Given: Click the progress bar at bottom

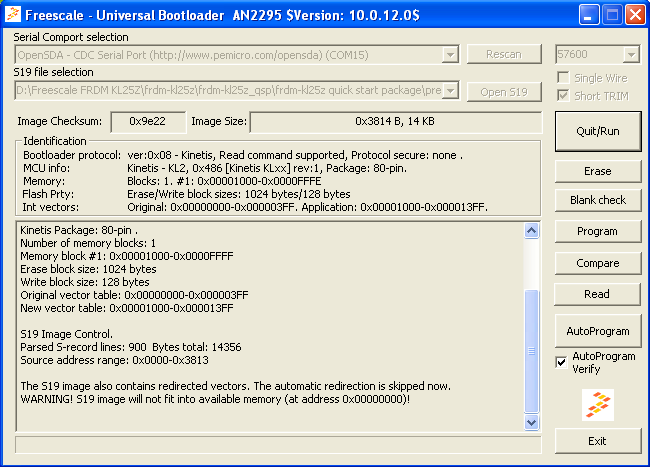Looking at the screenshot, I should [x=278, y=445].
